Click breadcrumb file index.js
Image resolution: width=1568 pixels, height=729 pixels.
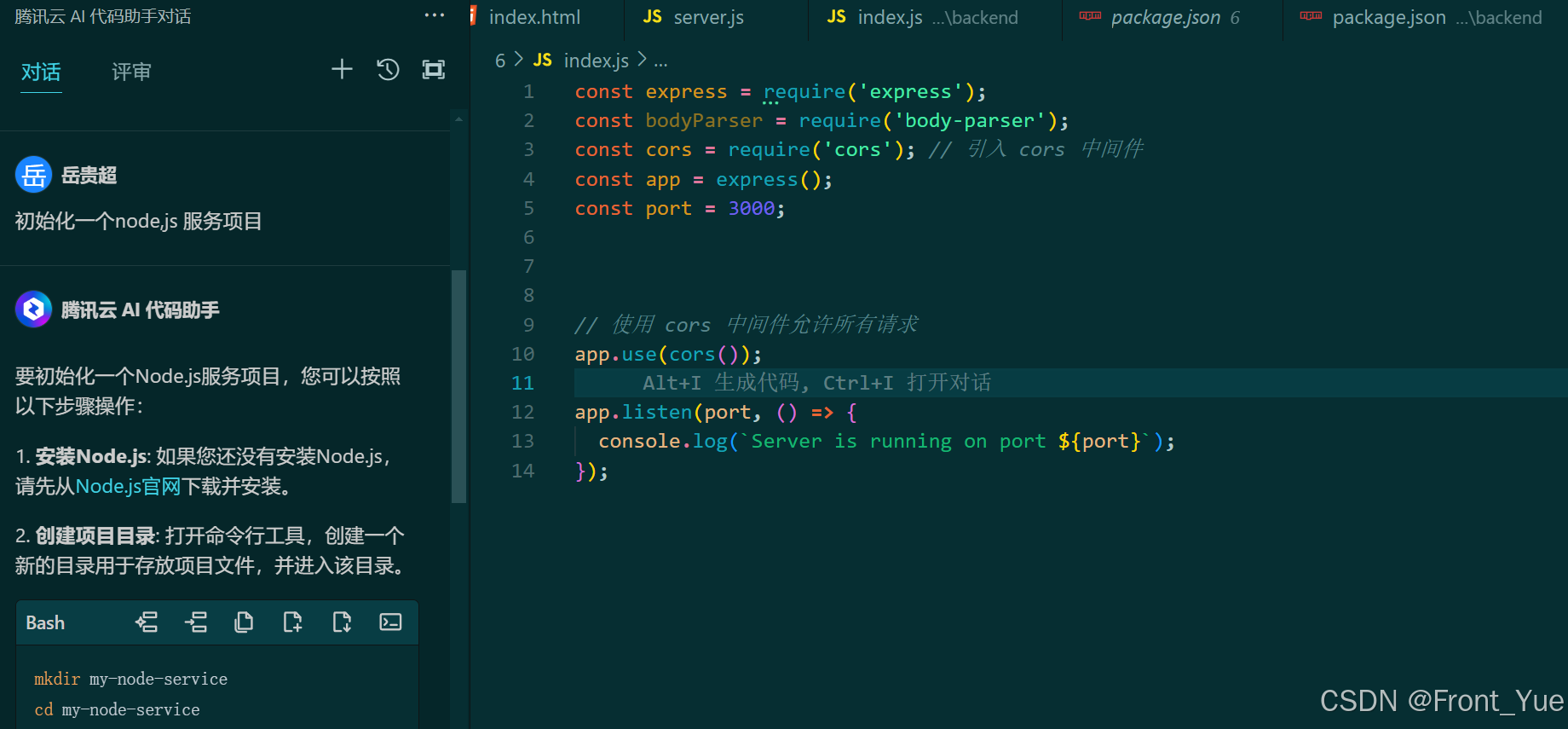596,61
